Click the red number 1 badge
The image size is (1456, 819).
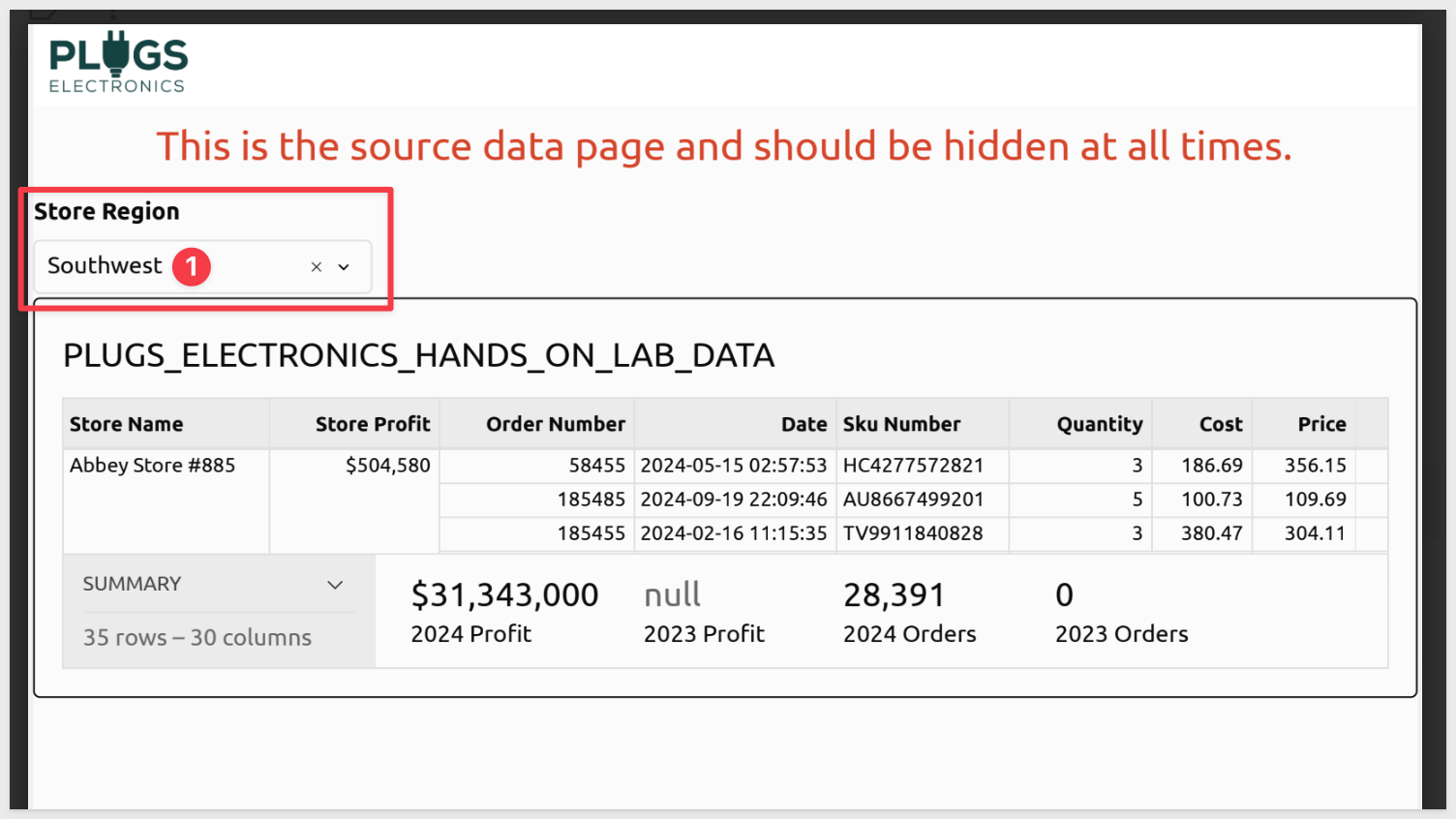coord(192,266)
